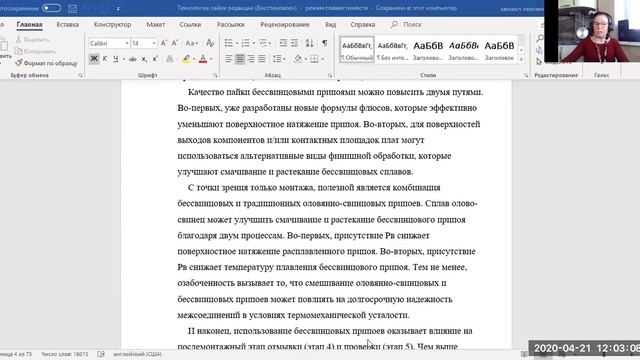Viewport: 640px width, 360px height.
Task: Open Рецензирование ribbon tab
Action: (285, 24)
